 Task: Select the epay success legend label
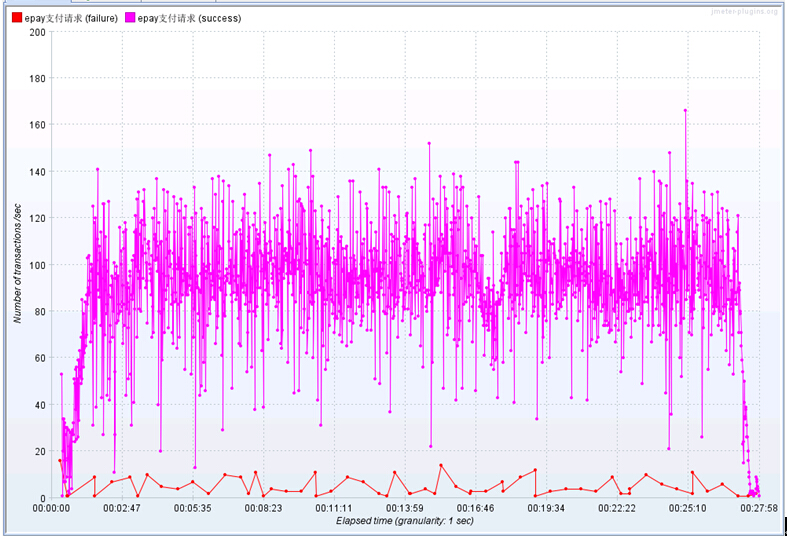point(189,19)
